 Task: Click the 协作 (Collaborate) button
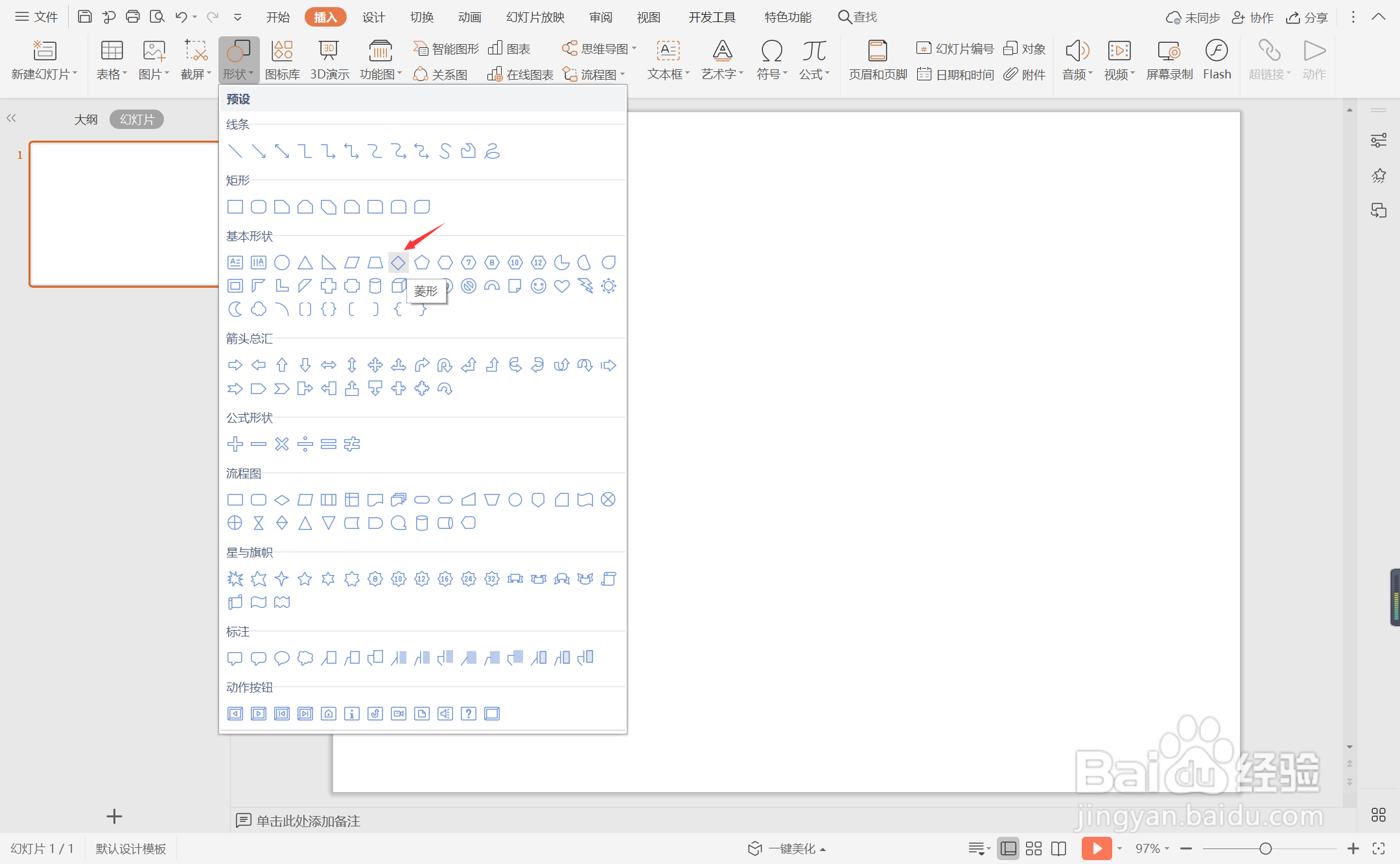(x=1252, y=18)
